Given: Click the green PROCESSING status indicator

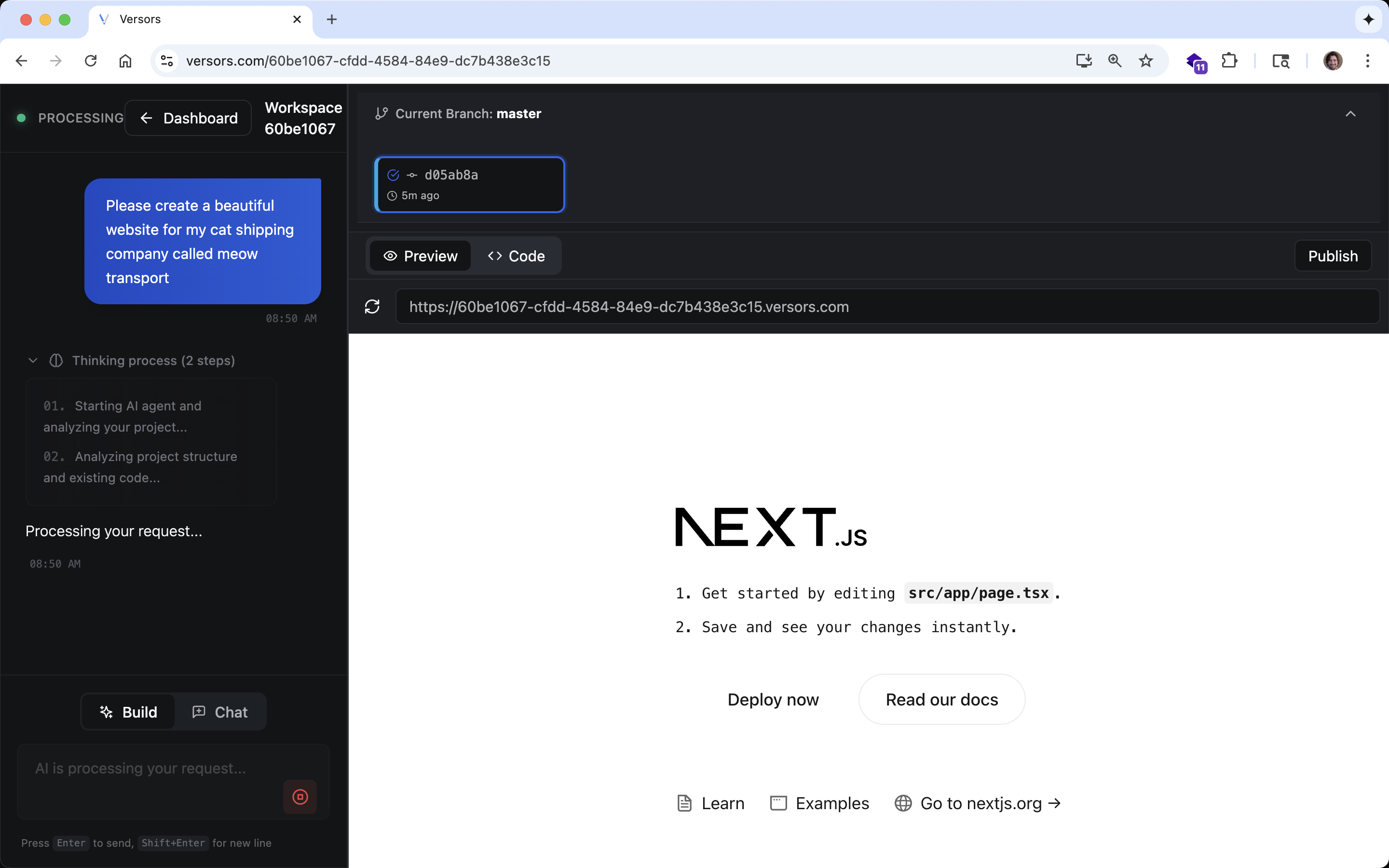Looking at the screenshot, I should click(21, 118).
